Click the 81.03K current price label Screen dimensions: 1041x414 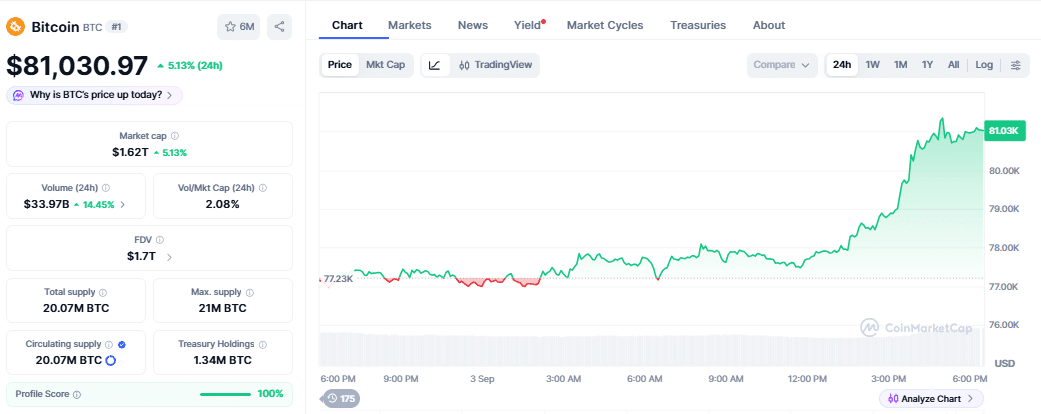click(1003, 131)
